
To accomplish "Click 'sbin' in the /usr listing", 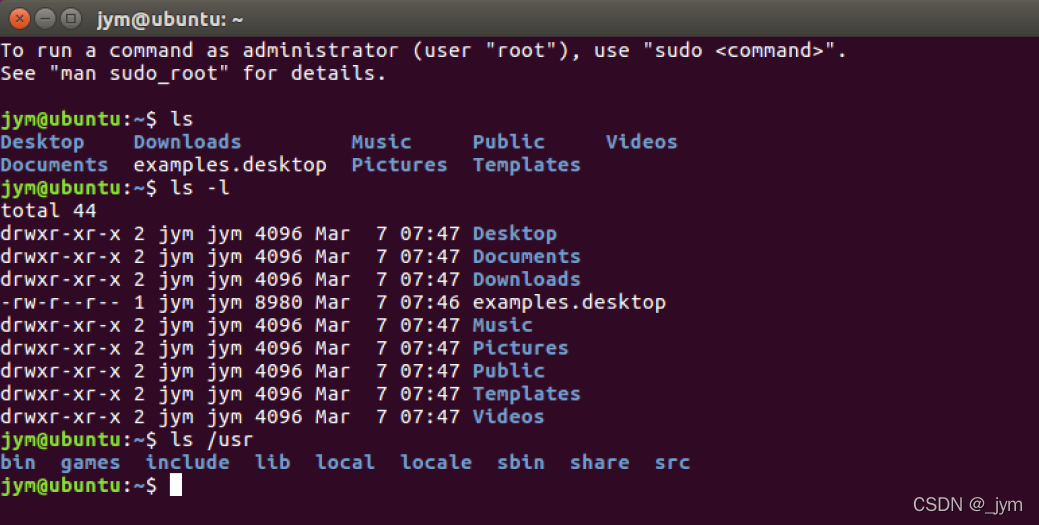I will [521, 462].
